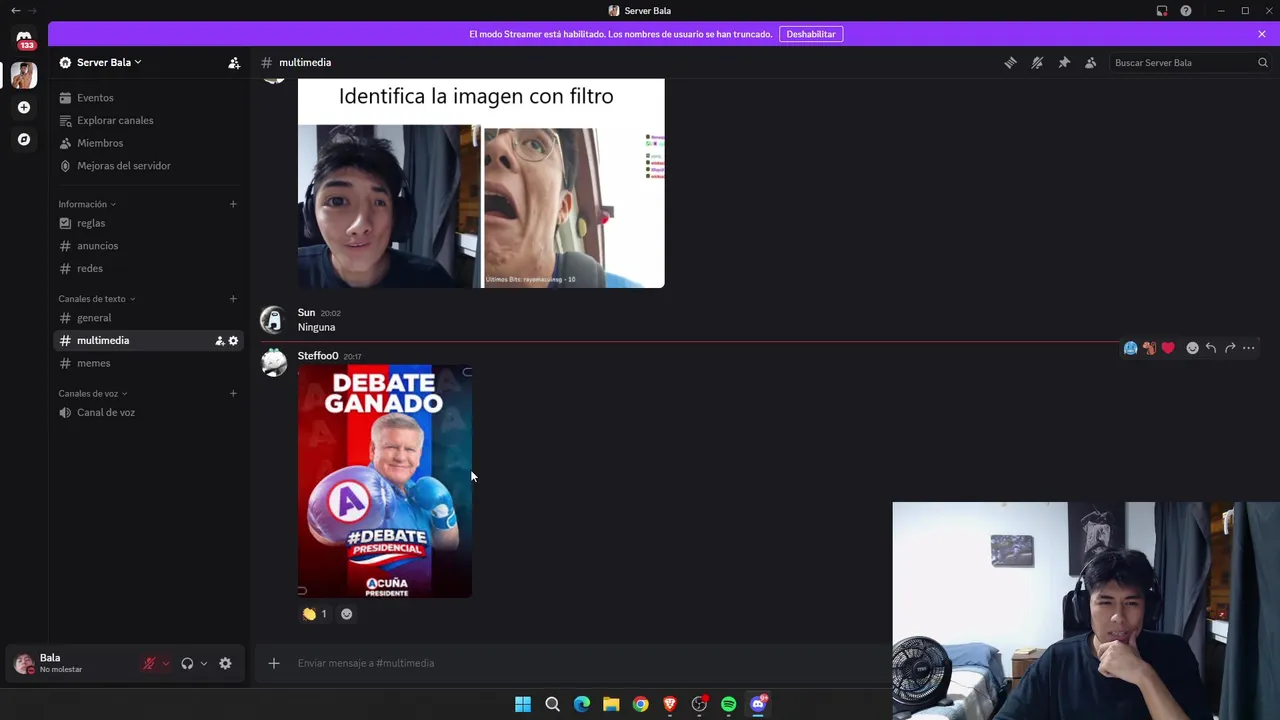Screen dimensions: 1280x720
Task: Open Sun's avatar profile
Action: 273,319
